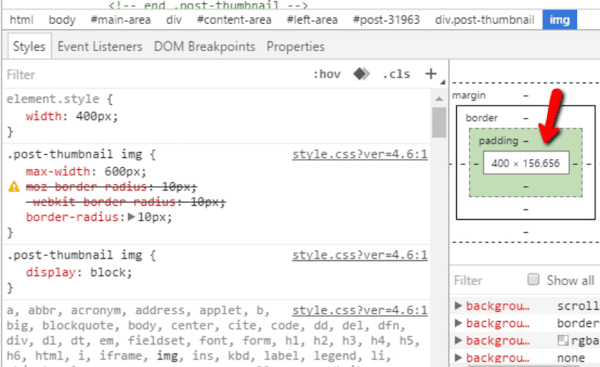The width and height of the screenshot is (600, 367).
Task: Expand the background property showing none
Action: [458, 357]
